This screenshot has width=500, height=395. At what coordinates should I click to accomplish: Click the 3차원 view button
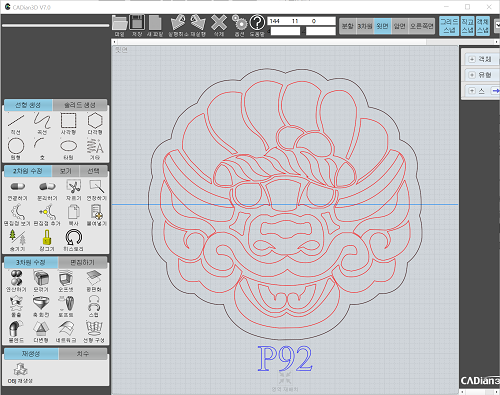[365, 26]
